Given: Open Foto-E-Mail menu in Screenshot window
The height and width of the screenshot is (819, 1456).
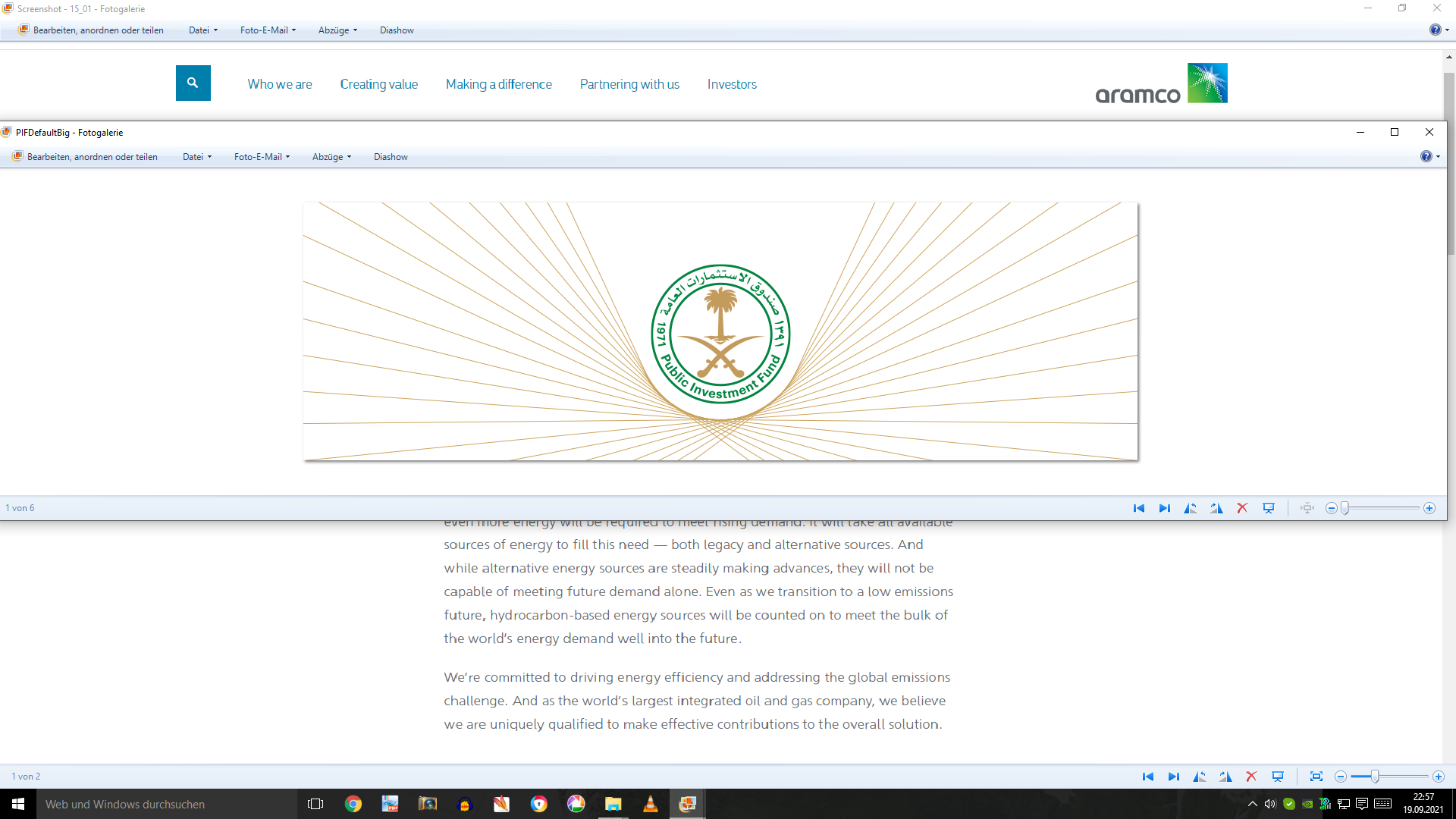Looking at the screenshot, I should click(268, 30).
